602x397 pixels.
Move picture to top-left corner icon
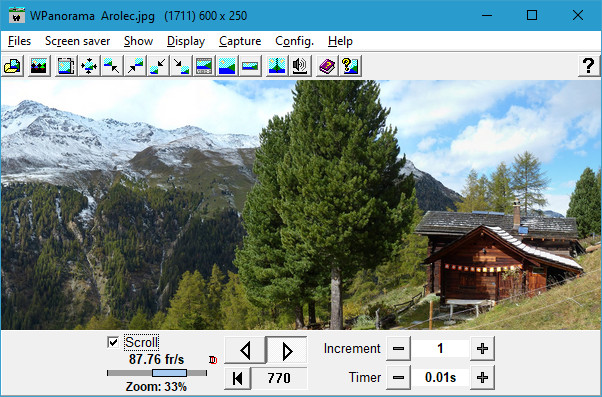(112, 66)
